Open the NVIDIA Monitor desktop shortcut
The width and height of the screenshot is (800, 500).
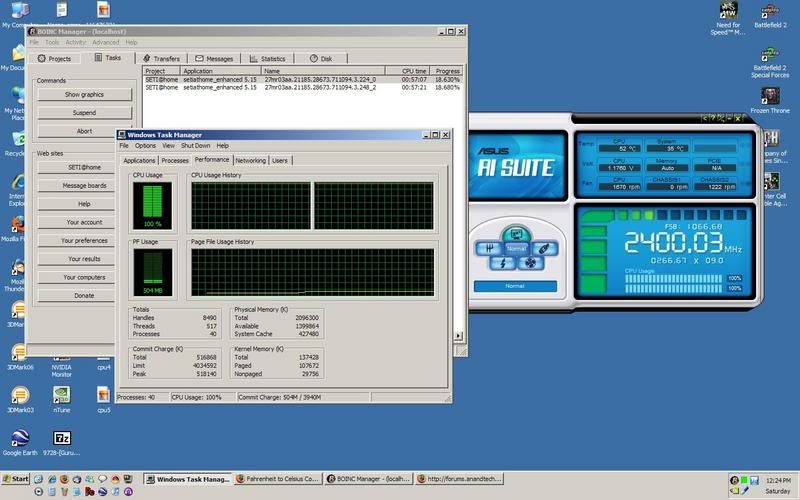[x=62, y=366]
